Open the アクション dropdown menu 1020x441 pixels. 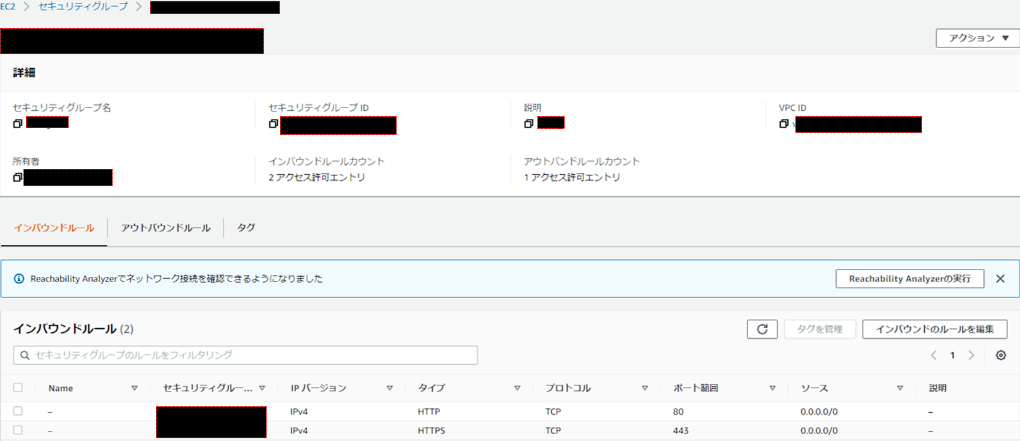tap(977, 38)
